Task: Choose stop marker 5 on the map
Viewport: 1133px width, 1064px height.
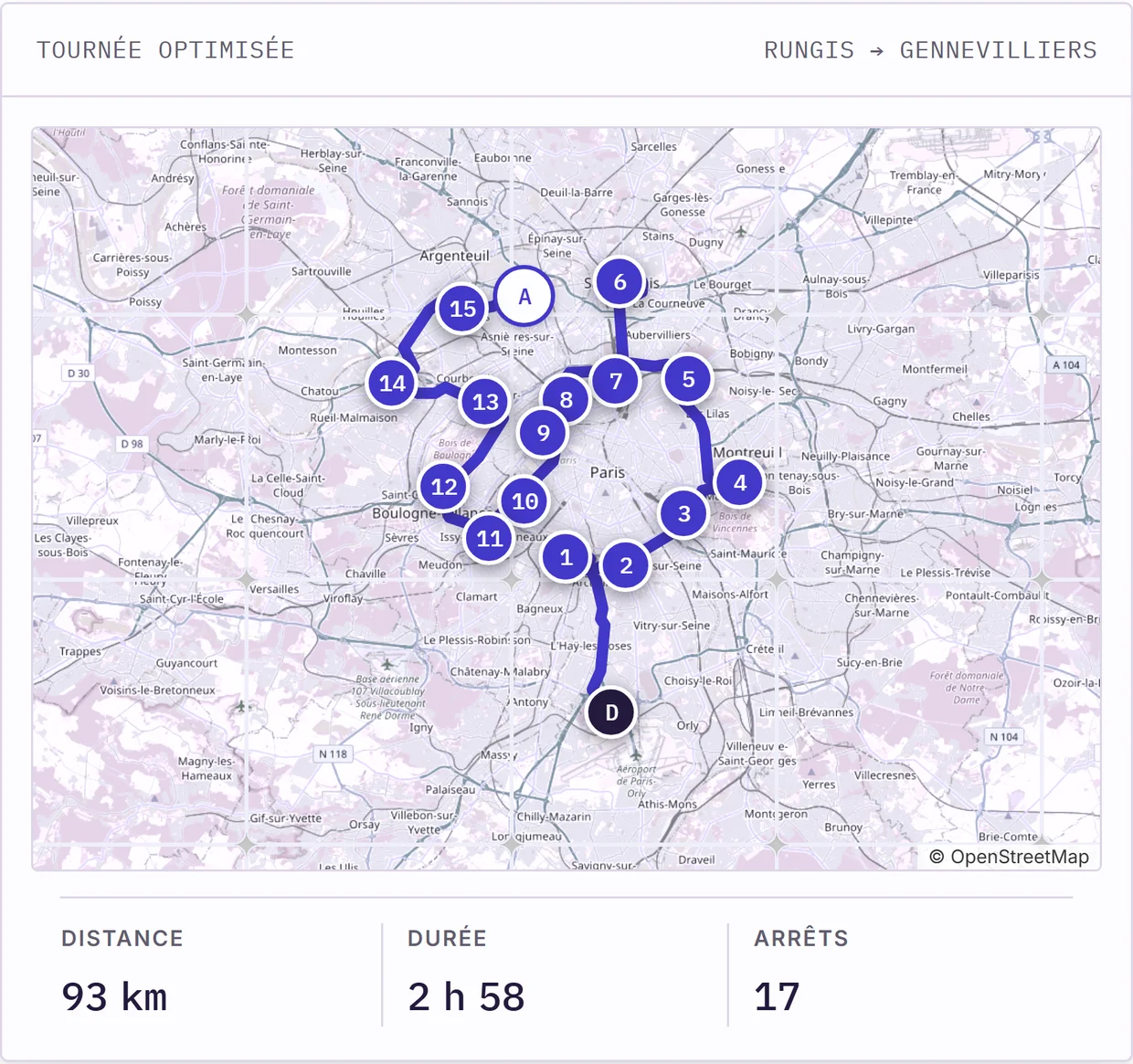Action: click(689, 378)
